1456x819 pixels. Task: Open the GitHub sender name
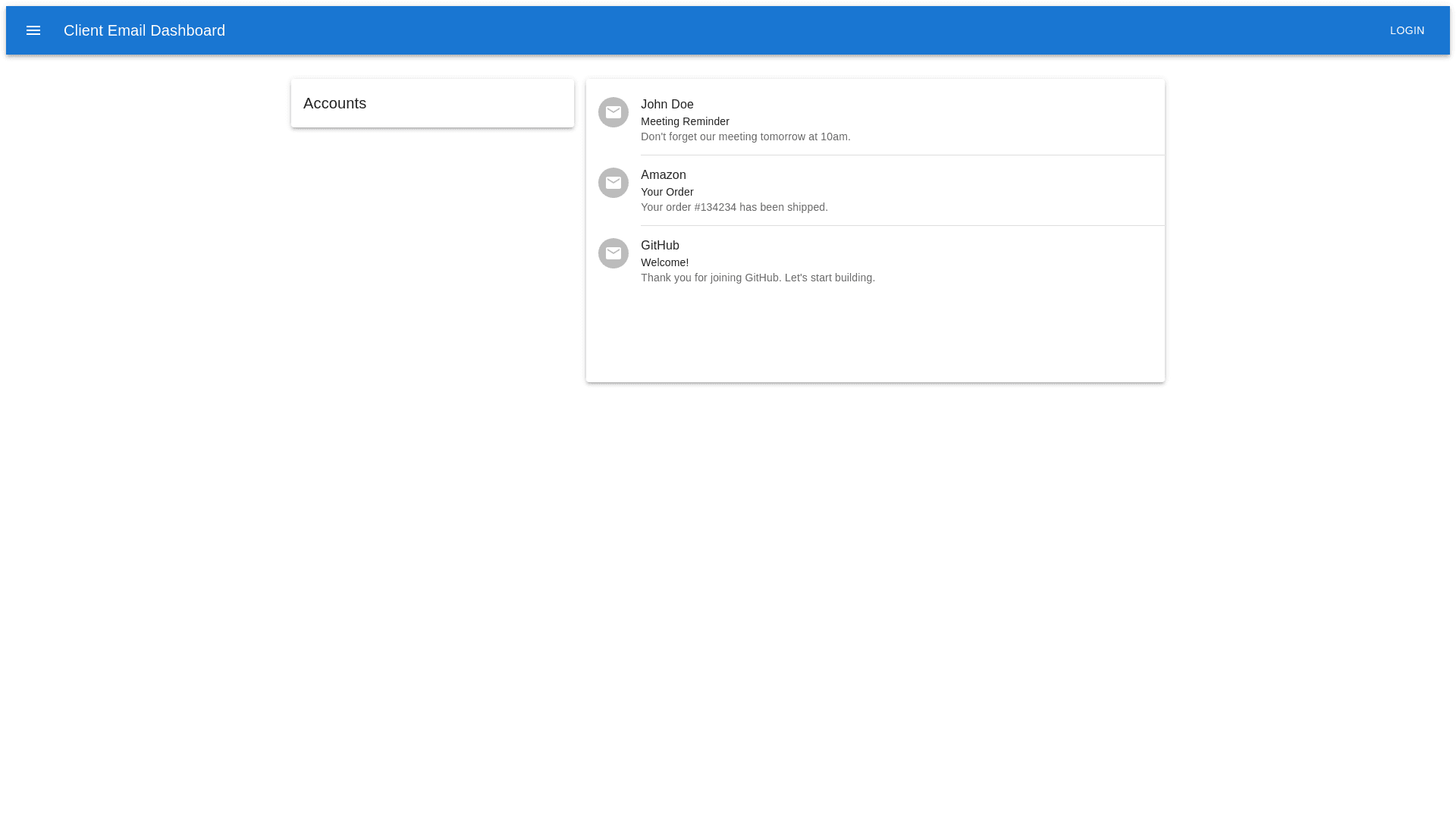tap(660, 246)
